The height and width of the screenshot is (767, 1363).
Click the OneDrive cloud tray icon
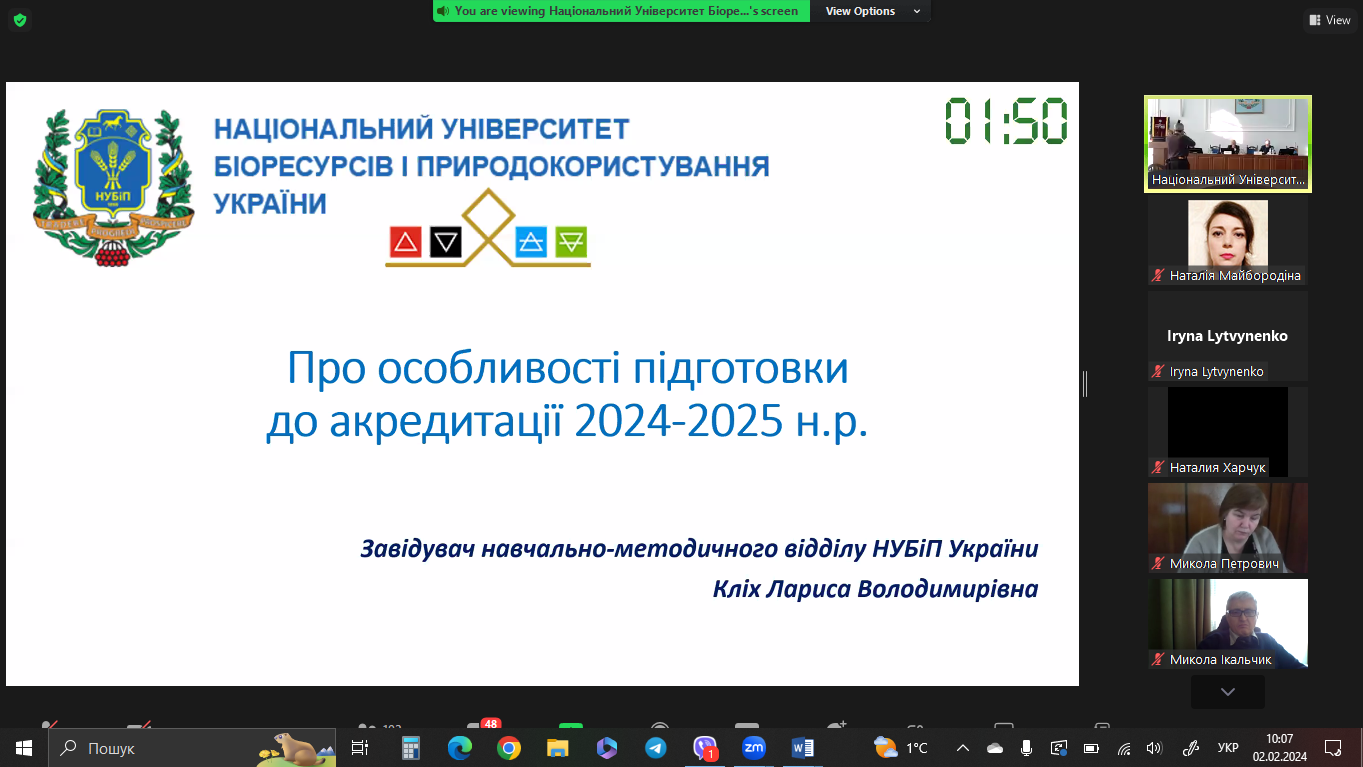tap(995, 747)
